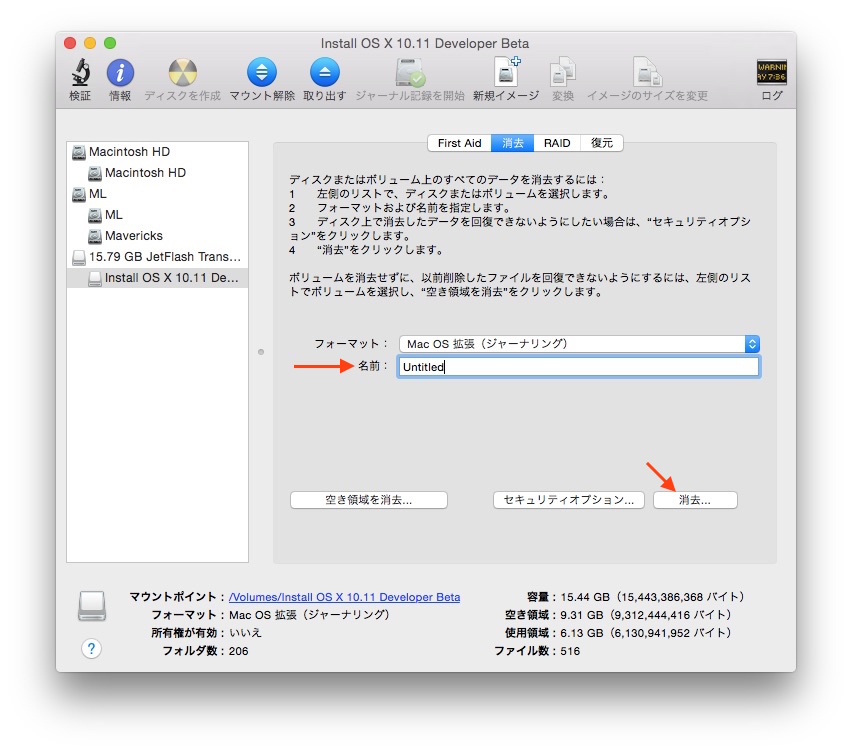
Task: Click the 取り出す (Eject) icon
Action: (x=324, y=72)
